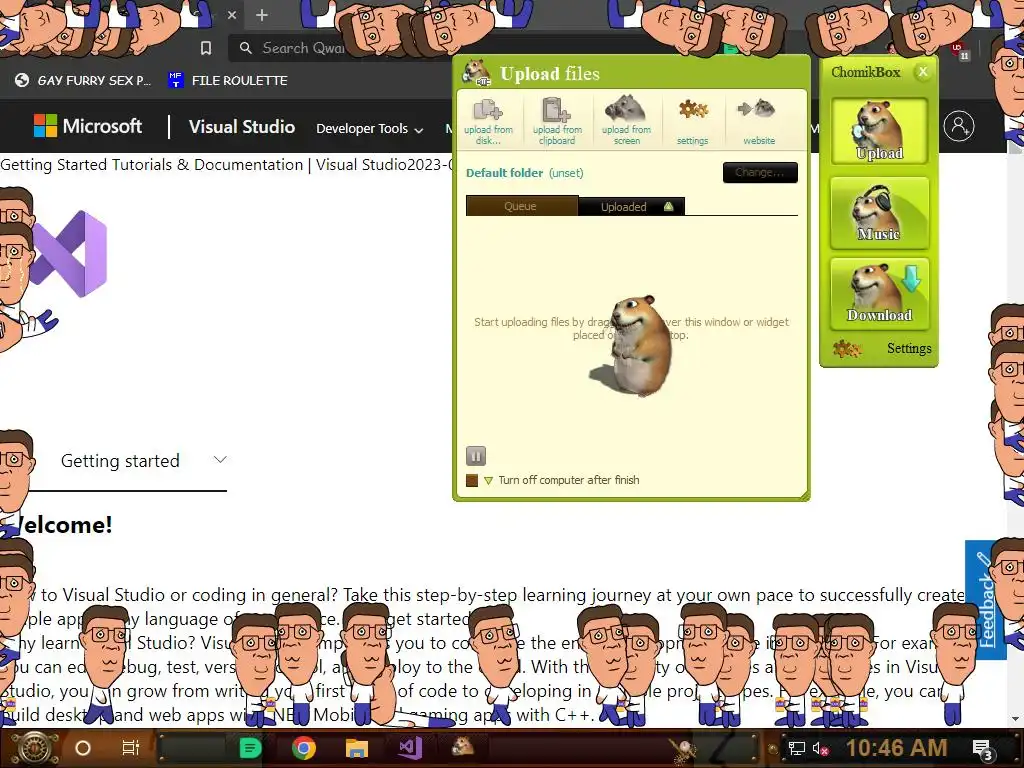The height and width of the screenshot is (768, 1024).
Task: Click the upload from disk icon
Action: coord(488,121)
